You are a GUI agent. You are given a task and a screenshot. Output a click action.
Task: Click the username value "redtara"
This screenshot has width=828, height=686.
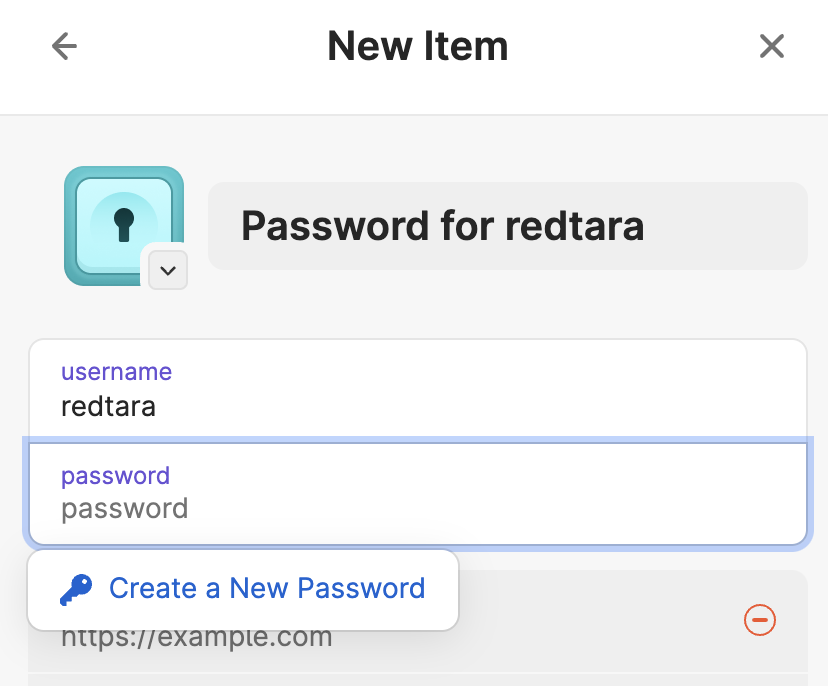[x=108, y=406]
